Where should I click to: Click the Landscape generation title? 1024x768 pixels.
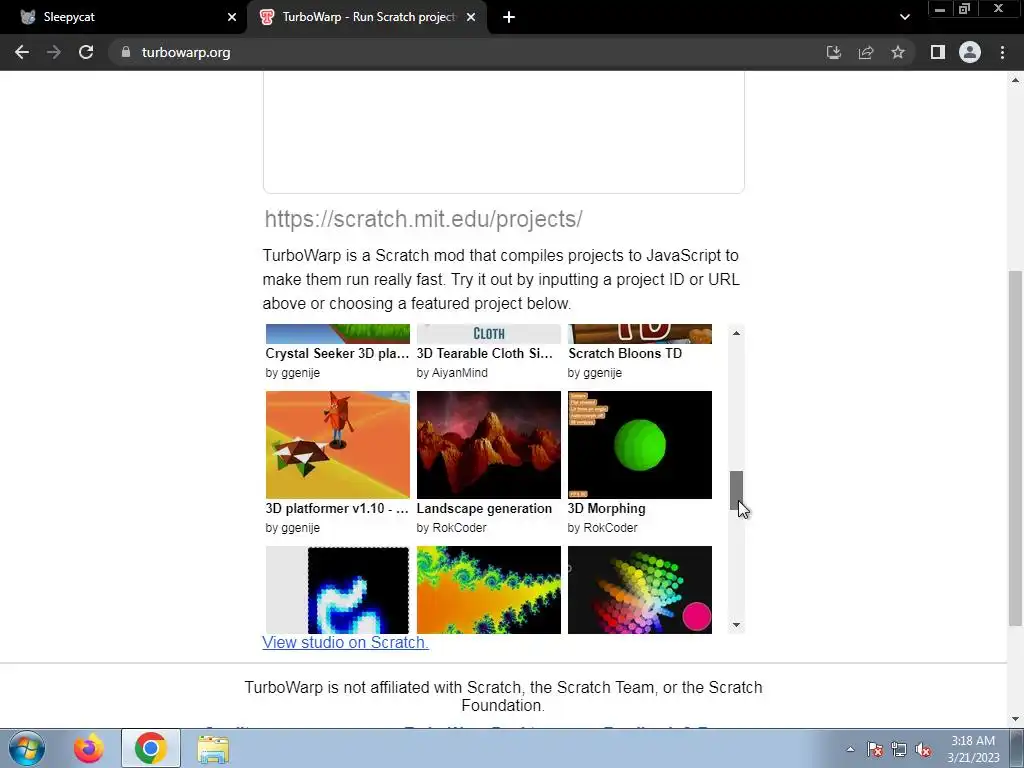point(485,508)
